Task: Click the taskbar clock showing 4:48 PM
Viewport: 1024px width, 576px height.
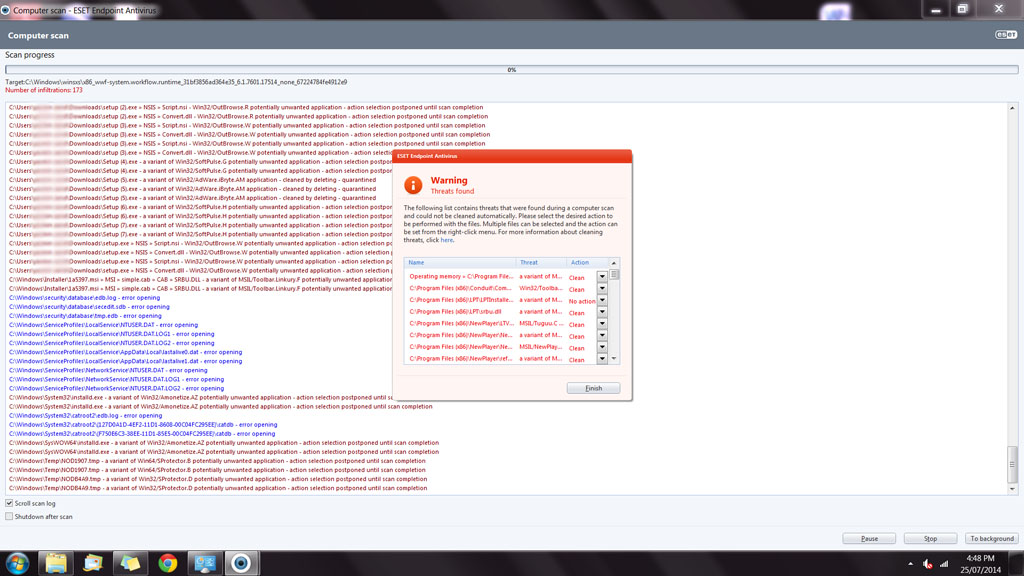Action: coord(980,564)
